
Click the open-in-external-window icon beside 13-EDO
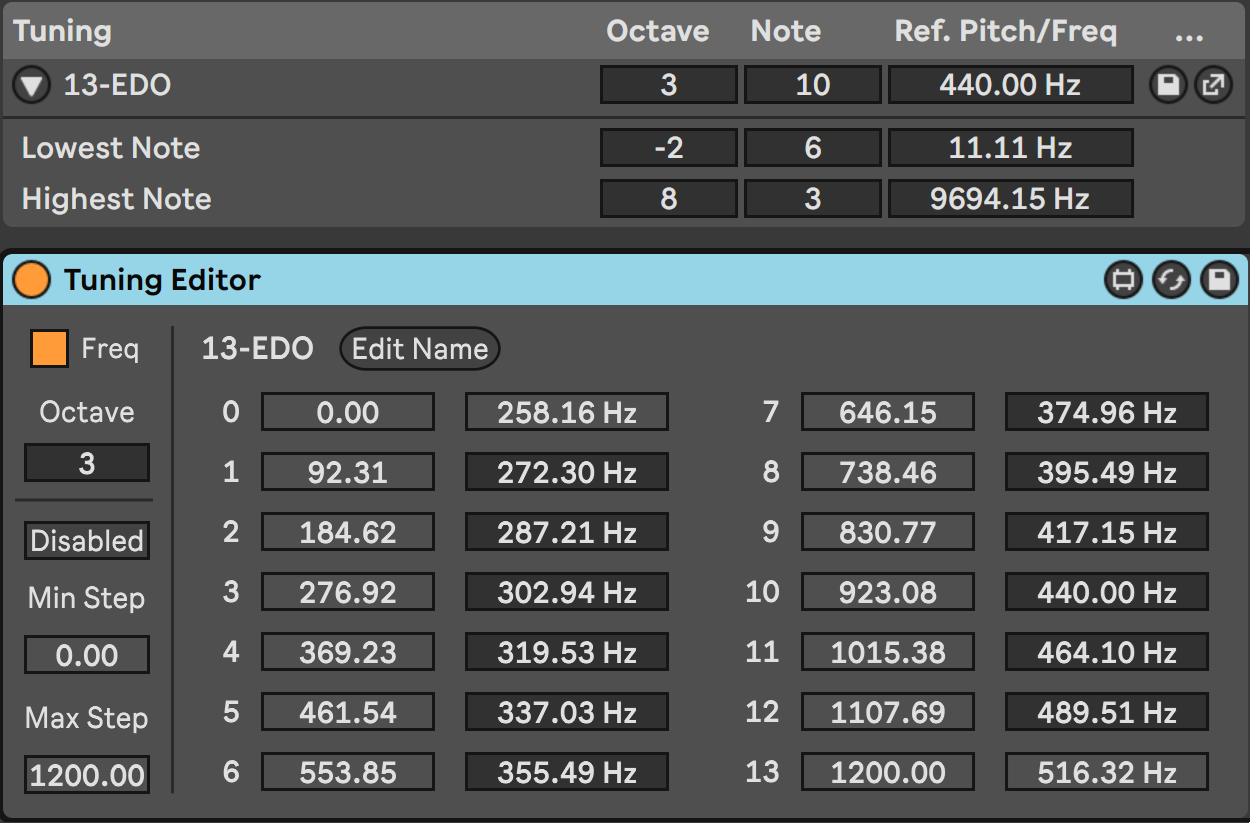click(x=1213, y=85)
